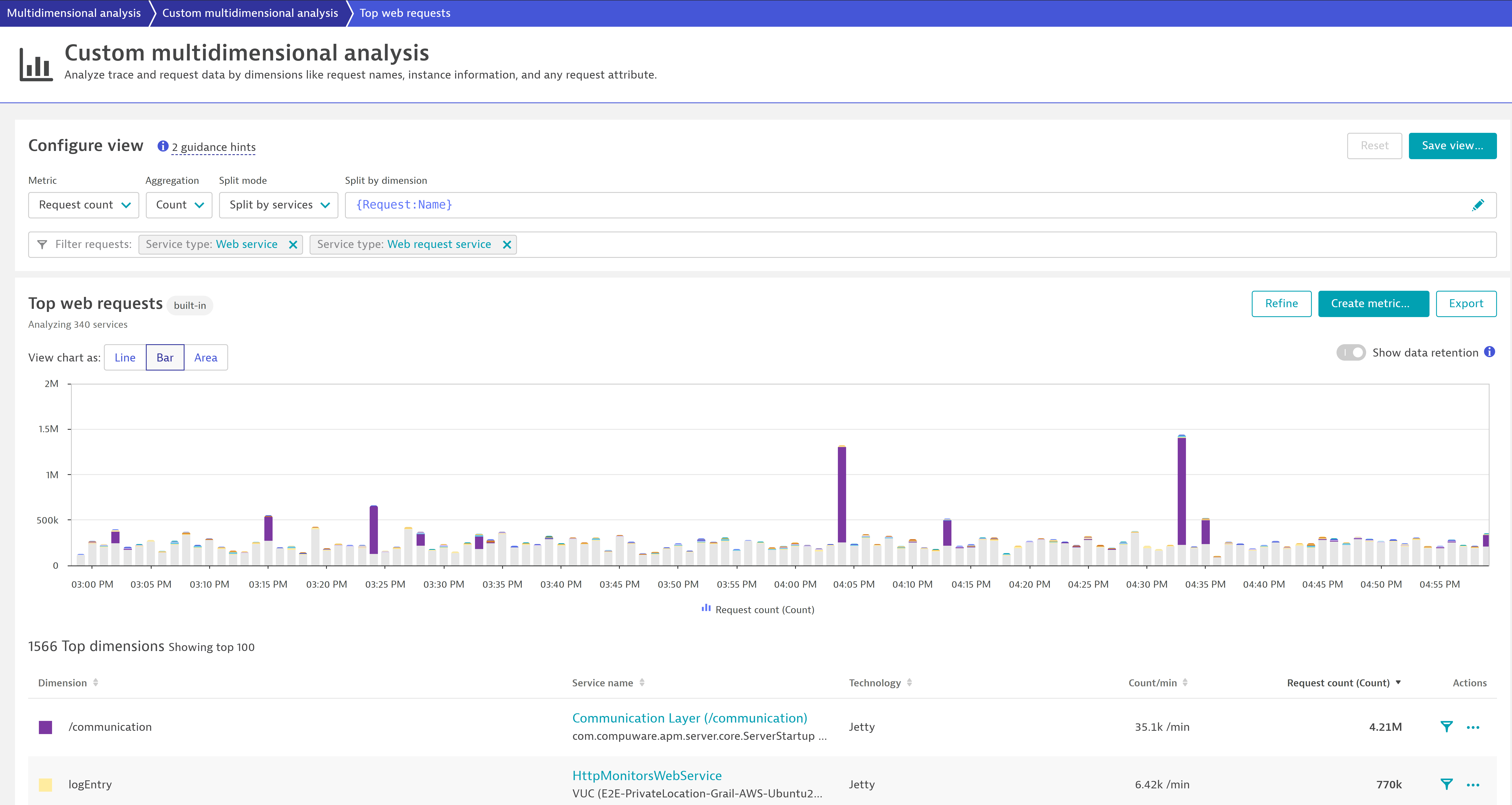Switch chart view to Bar
1512x805 pixels.
click(x=165, y=357)
